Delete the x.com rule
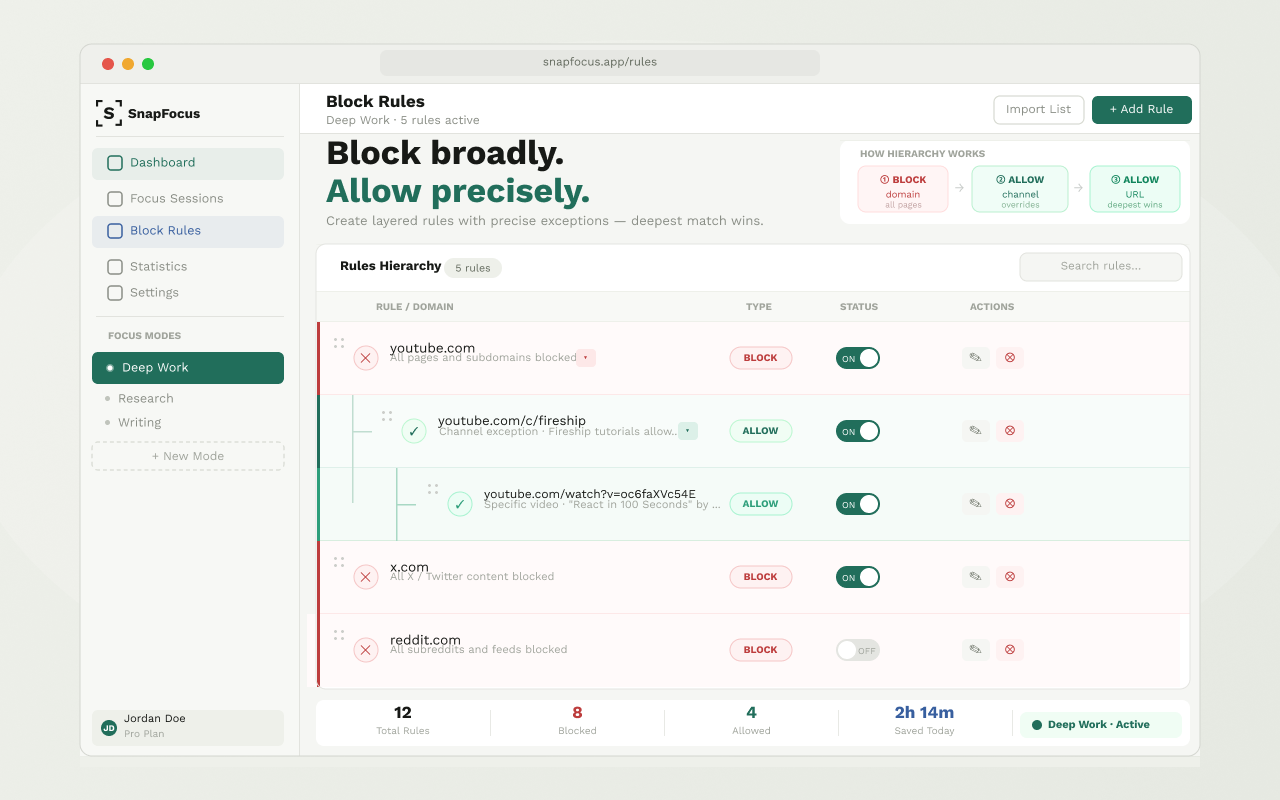Screen dimensions: 1280x800 coord(1010,577)
